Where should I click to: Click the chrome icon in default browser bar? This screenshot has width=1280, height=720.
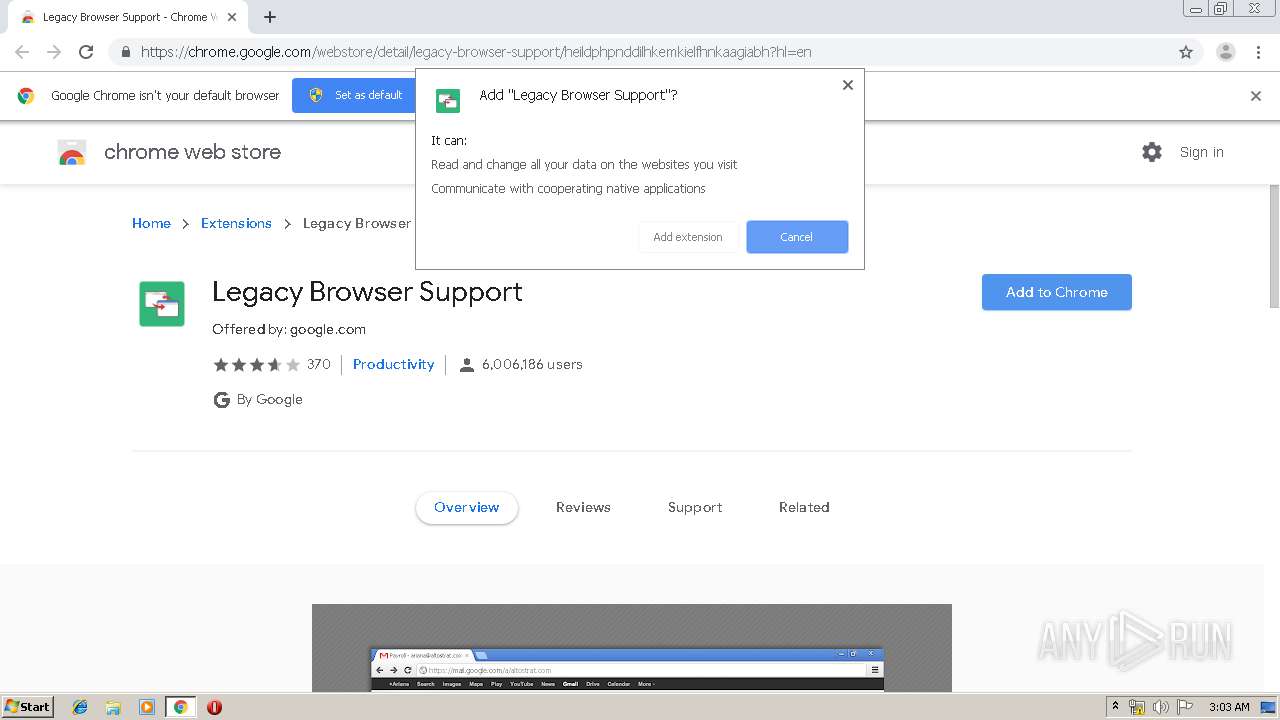(26, 96)
